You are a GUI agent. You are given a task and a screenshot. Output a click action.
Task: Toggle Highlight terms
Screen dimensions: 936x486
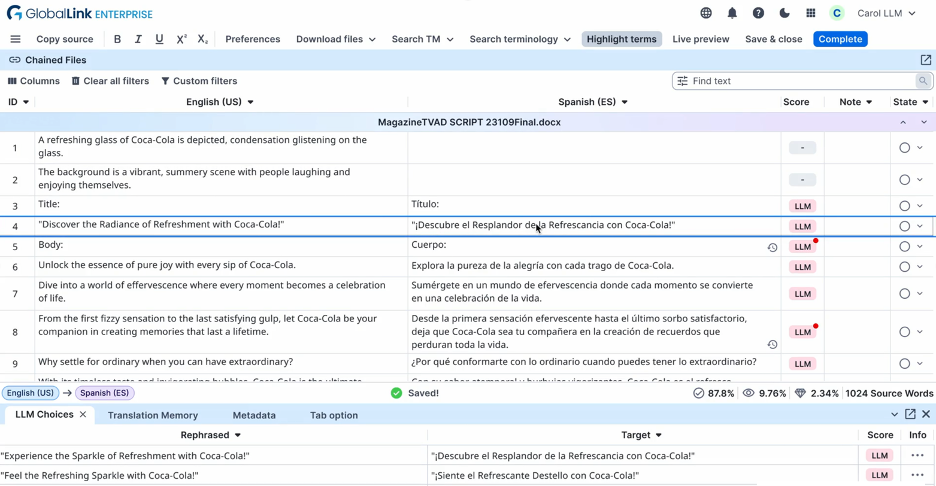click(x=621, y=39)
